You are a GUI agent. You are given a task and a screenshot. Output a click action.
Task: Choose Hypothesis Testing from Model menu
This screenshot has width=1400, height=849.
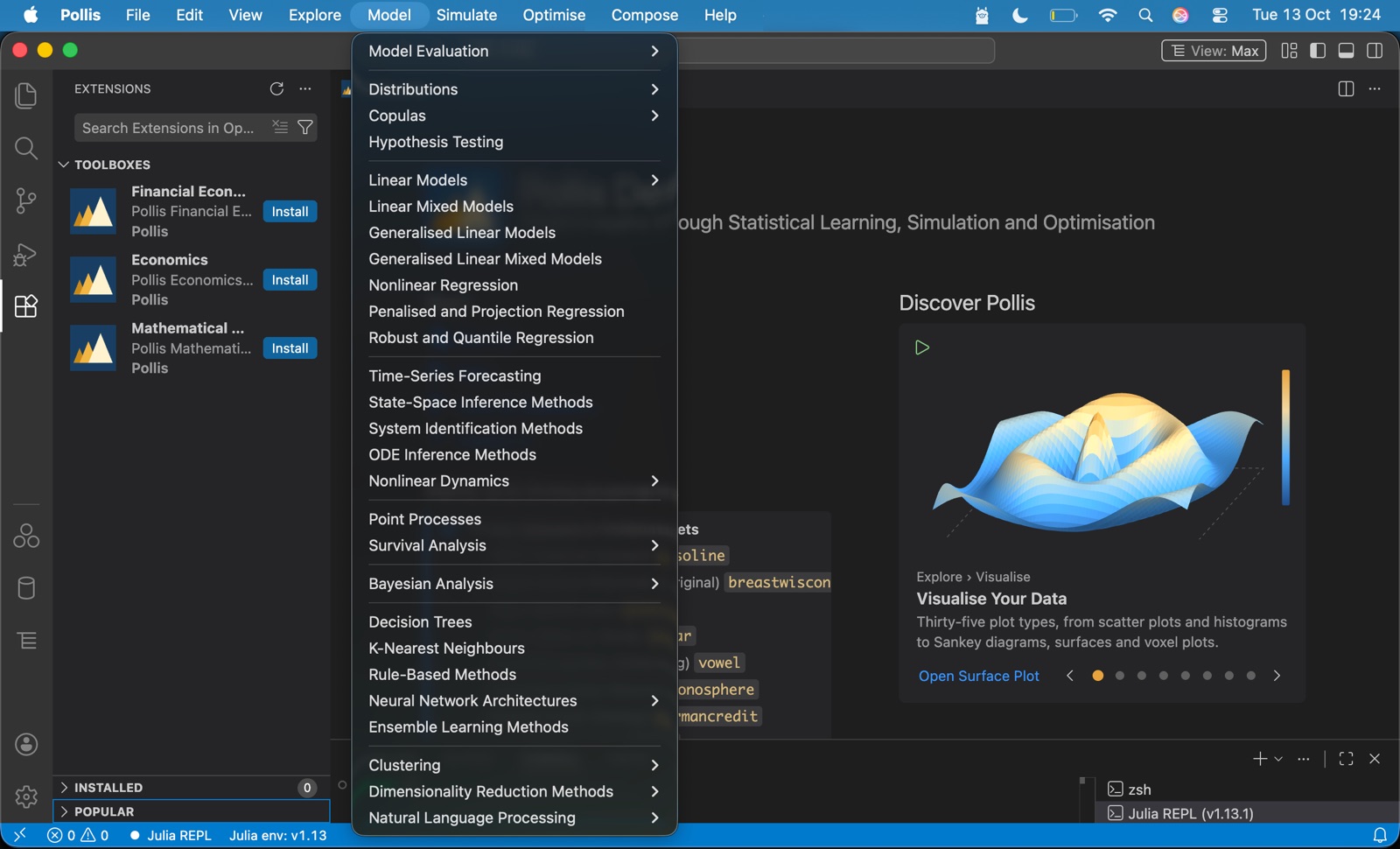(514, 142)
